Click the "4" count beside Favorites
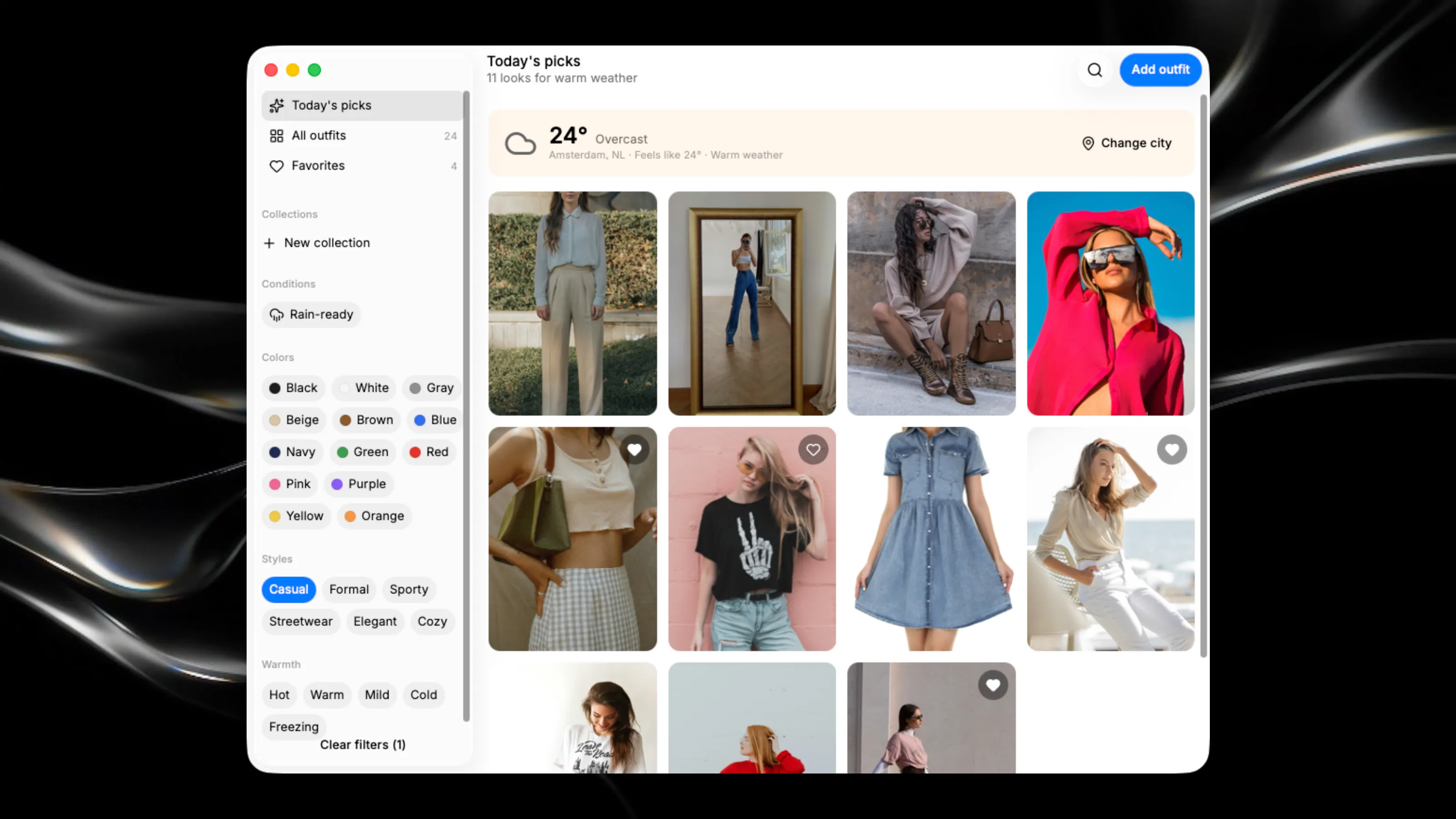 [454, 166]
